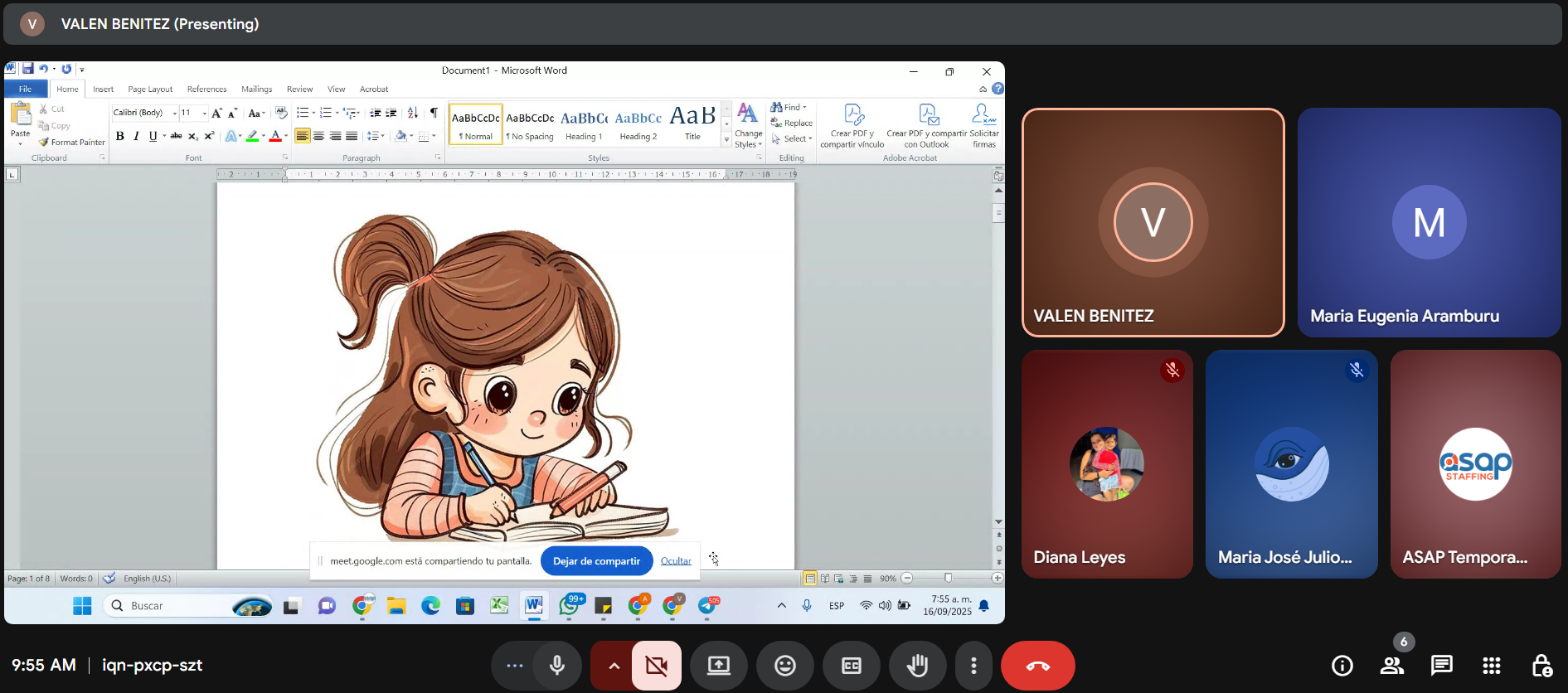Click the red leave call button
1568x693 pixels.
(1037, 666)
